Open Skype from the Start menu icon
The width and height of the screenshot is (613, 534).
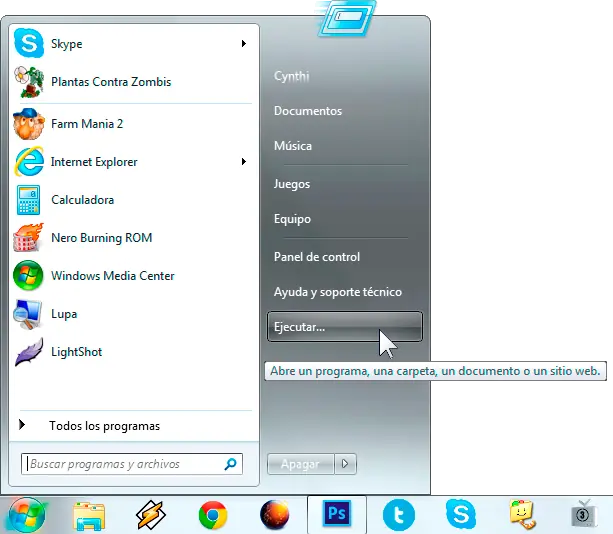[x=29, y=43]
